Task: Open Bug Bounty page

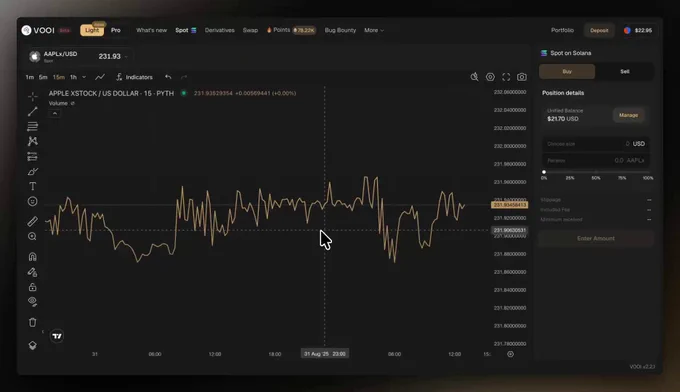Action: 340,30
